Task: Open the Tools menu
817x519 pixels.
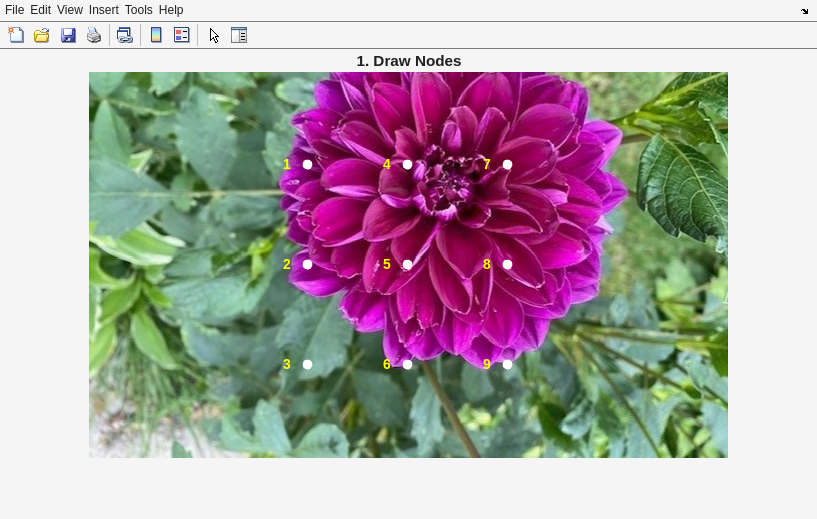Action: tap(138, 10)
